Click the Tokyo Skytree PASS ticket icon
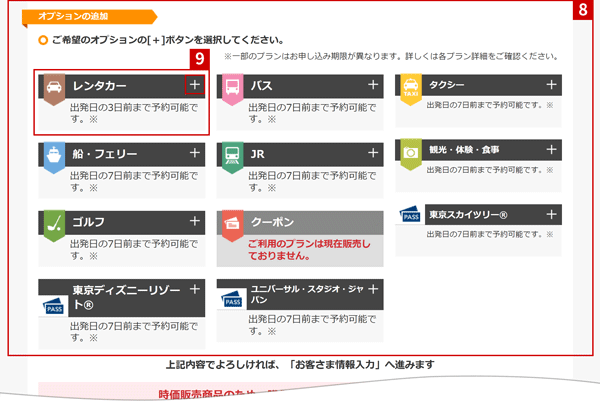This screenshot has width=600, height=406. (x=409, y=216)
